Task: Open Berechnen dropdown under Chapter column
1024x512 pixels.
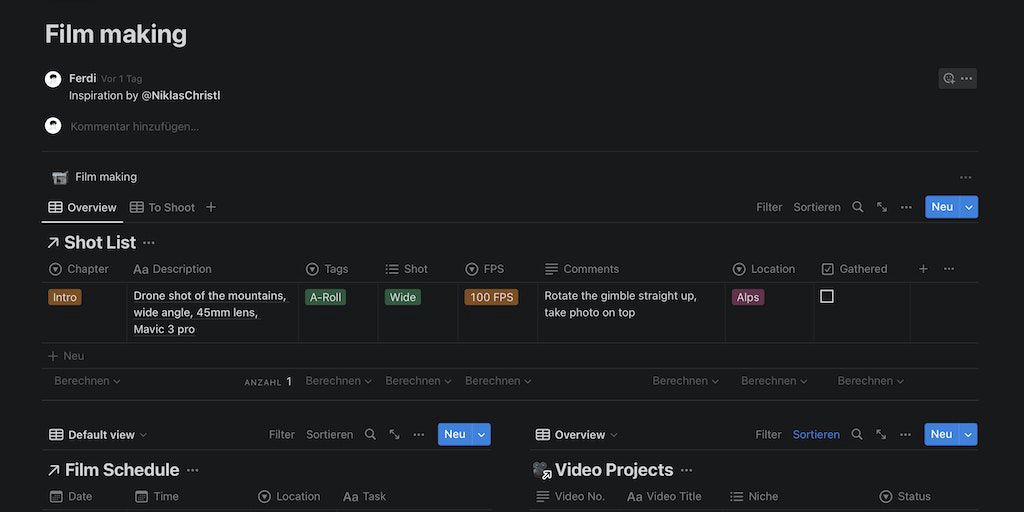Action: tap(87, 381)
